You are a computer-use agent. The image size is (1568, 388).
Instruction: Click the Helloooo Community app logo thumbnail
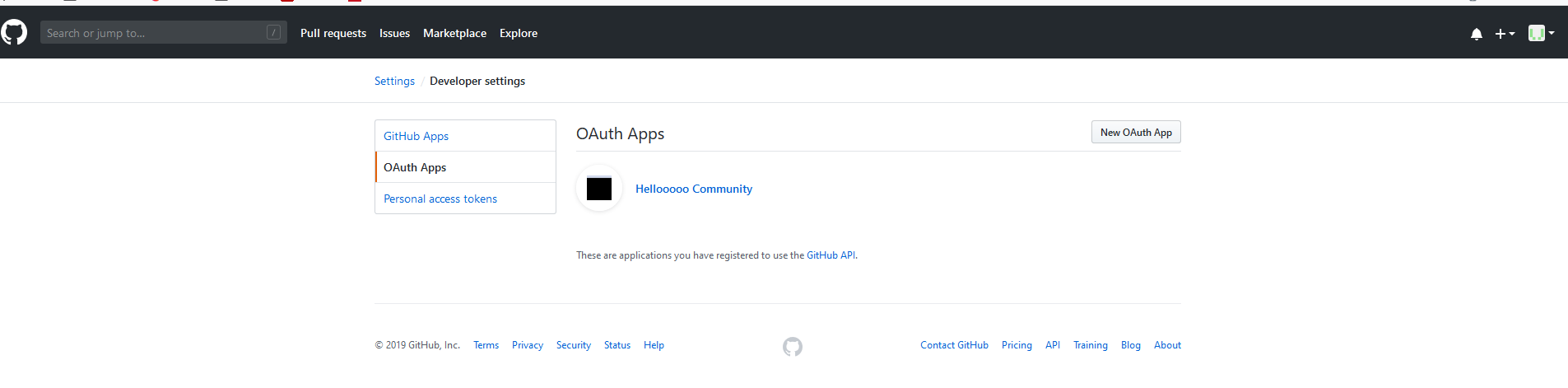[599, 189]
